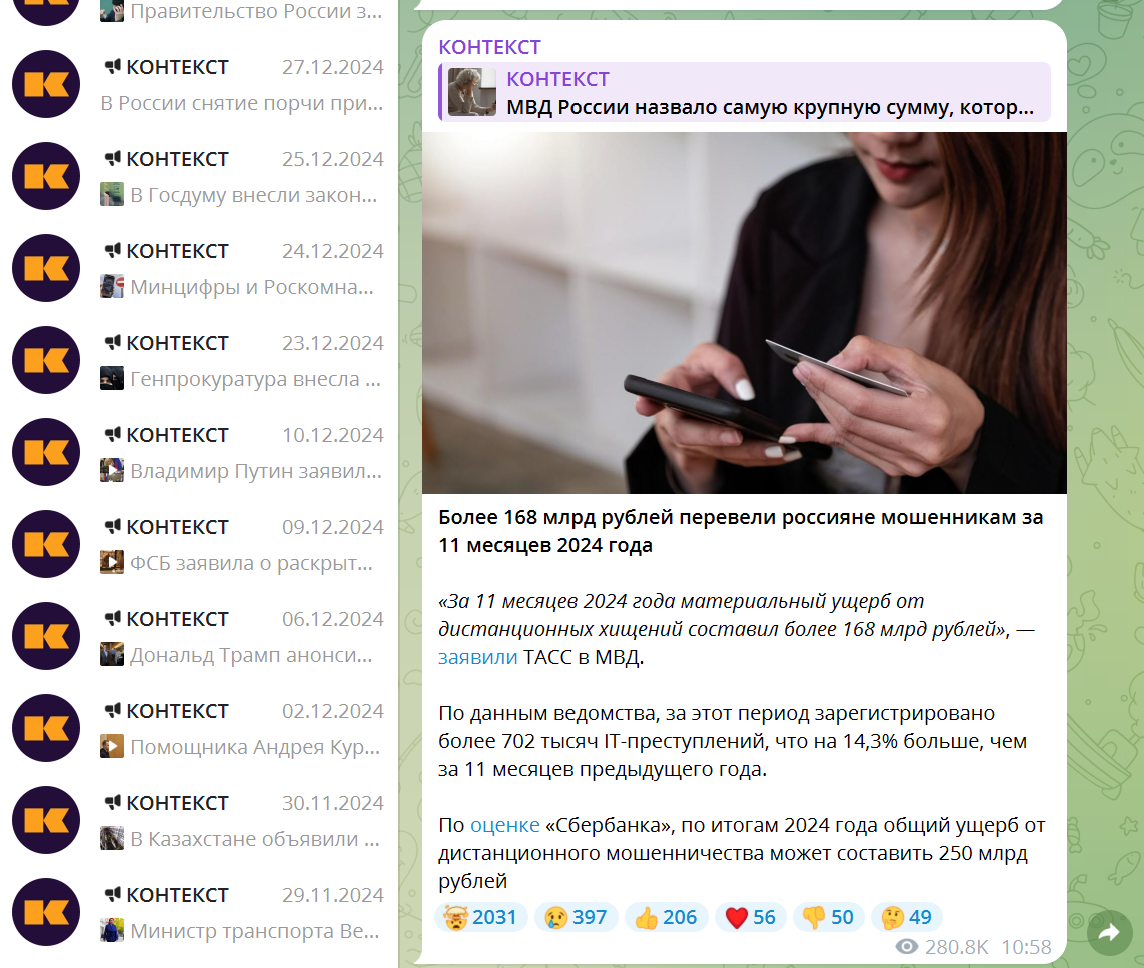Toggle the exploding head reaction 2031

tap(482, 917)
